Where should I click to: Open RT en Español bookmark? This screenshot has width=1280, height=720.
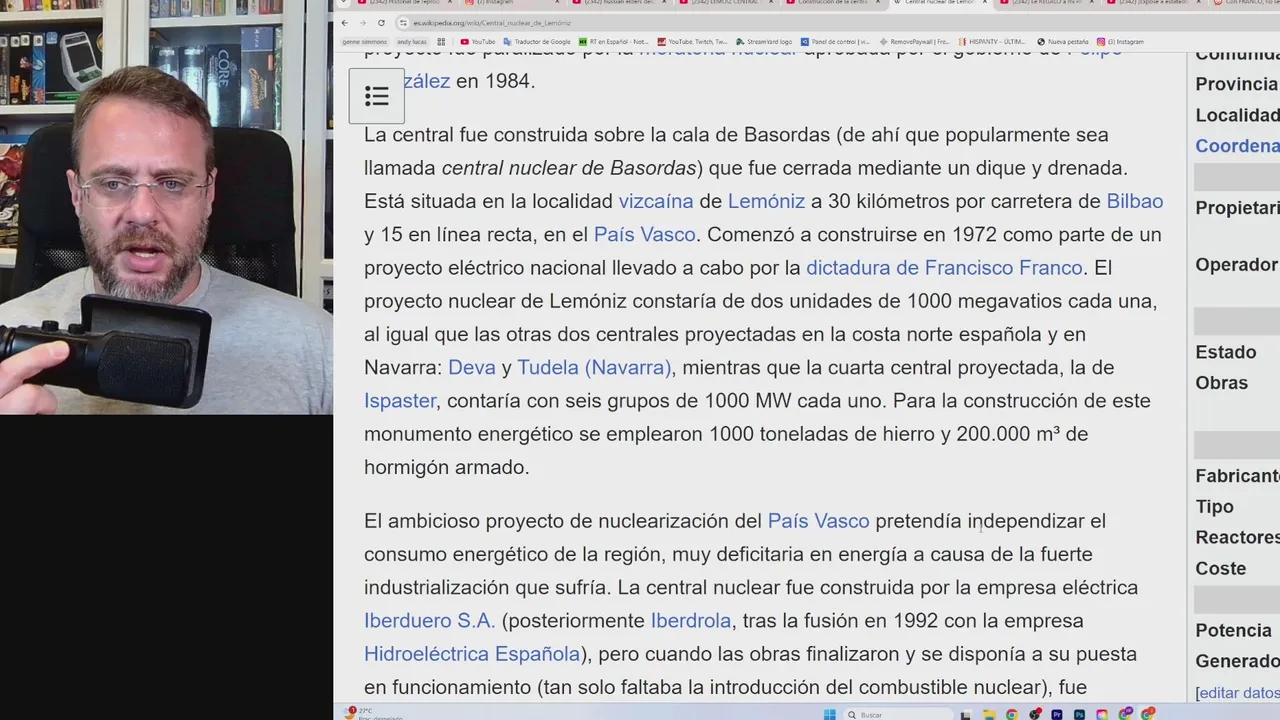614,42
